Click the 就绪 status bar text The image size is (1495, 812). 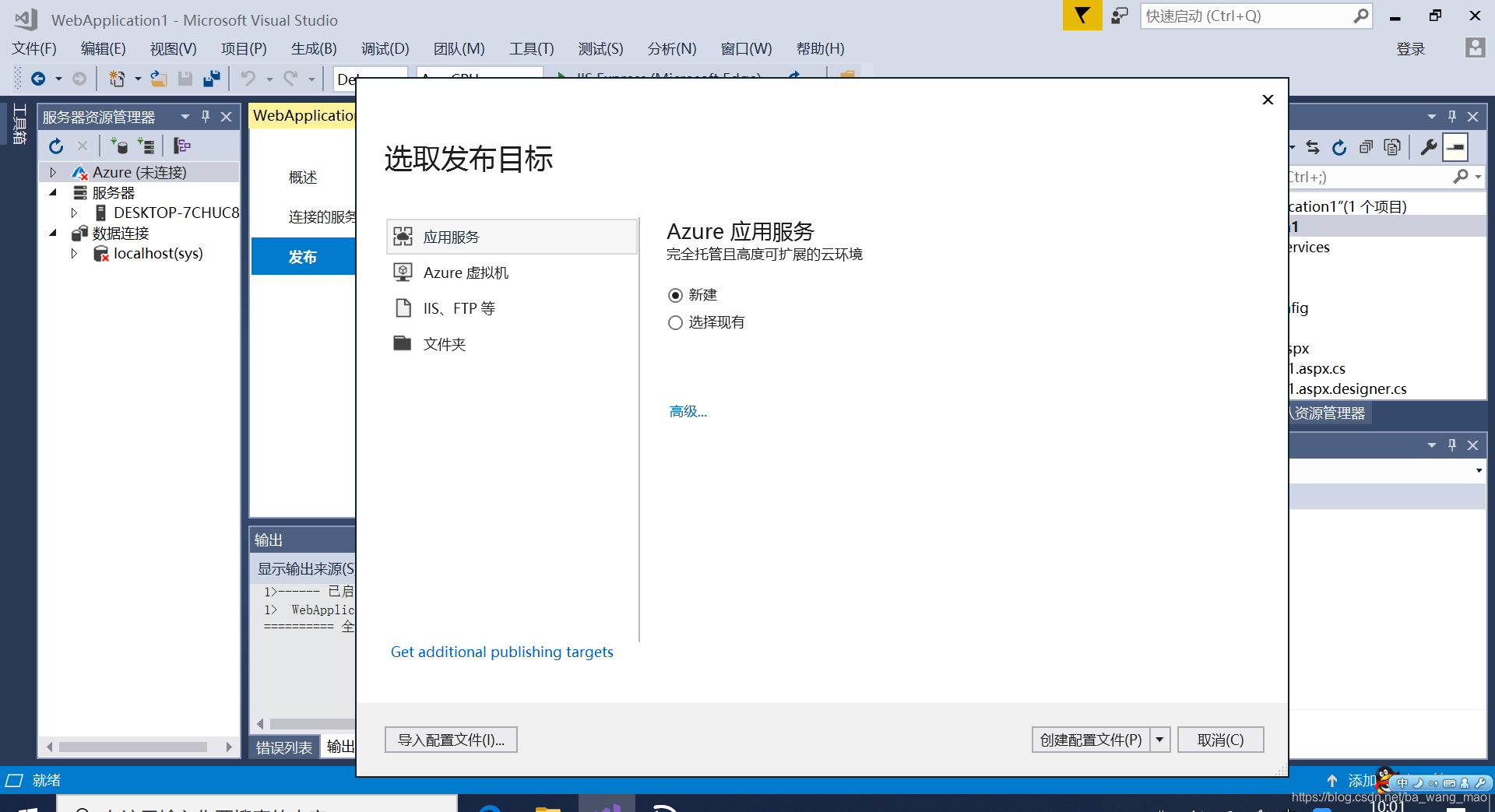(x=47, y=780)
